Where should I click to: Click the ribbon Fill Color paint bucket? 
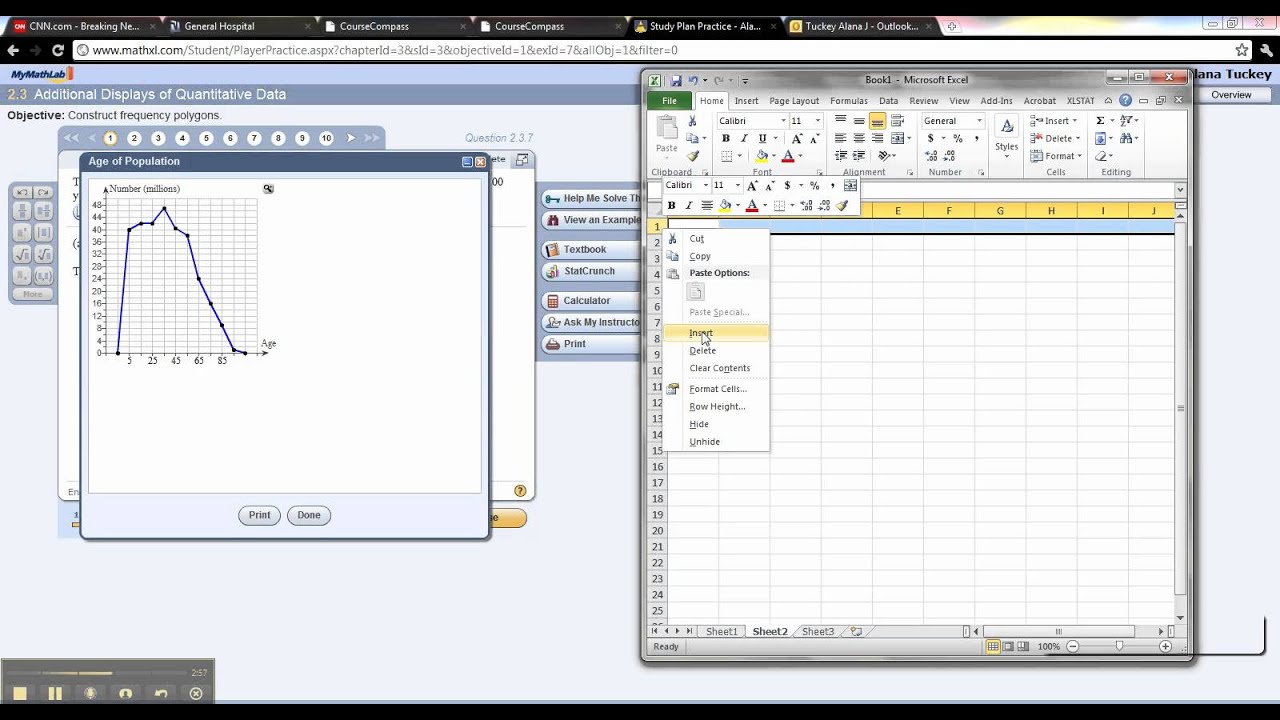[x=762, y=156]
